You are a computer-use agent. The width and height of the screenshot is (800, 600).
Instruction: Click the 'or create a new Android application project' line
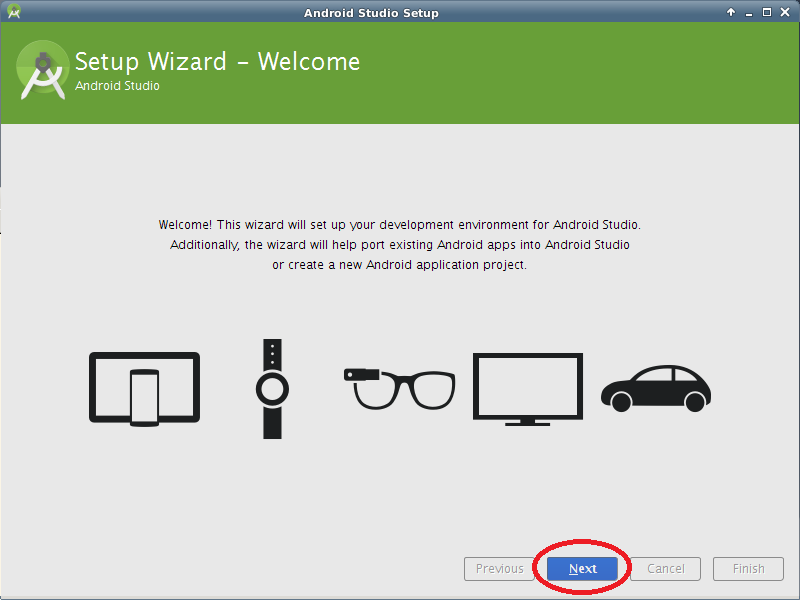[x=399, y=265]
